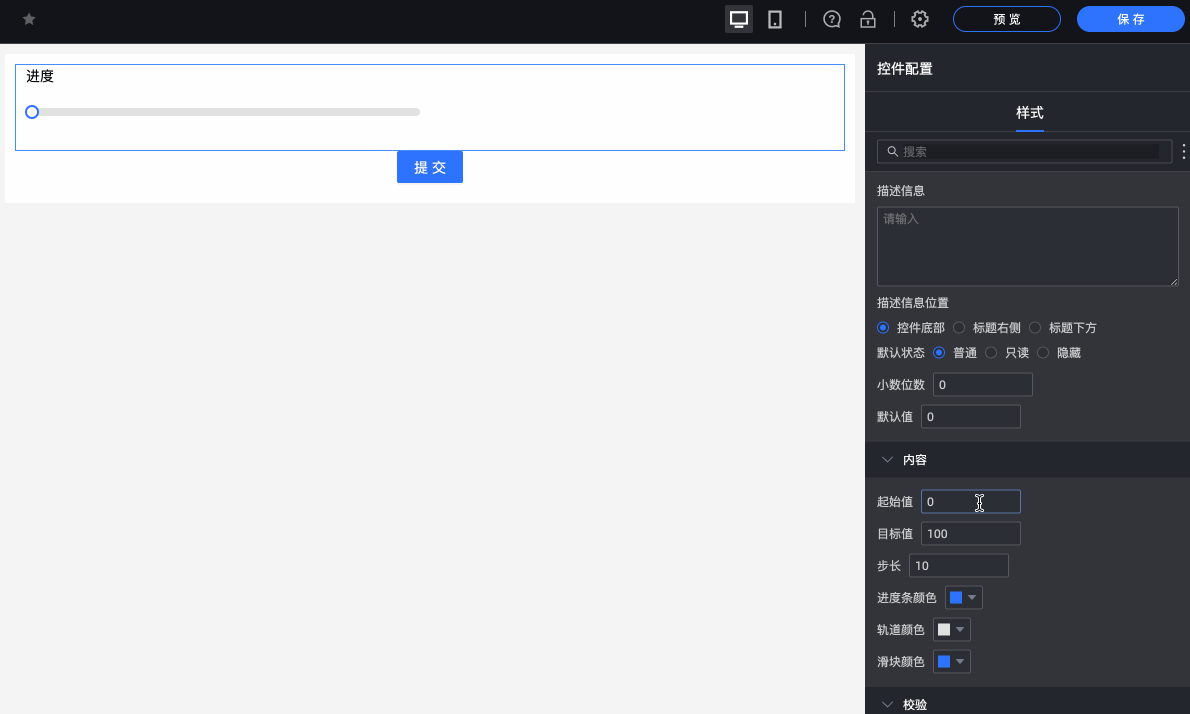Switch to the 样式 tab
Image resolution: width=1190 pixels, height=714 pixels.
click(1029, 114)
